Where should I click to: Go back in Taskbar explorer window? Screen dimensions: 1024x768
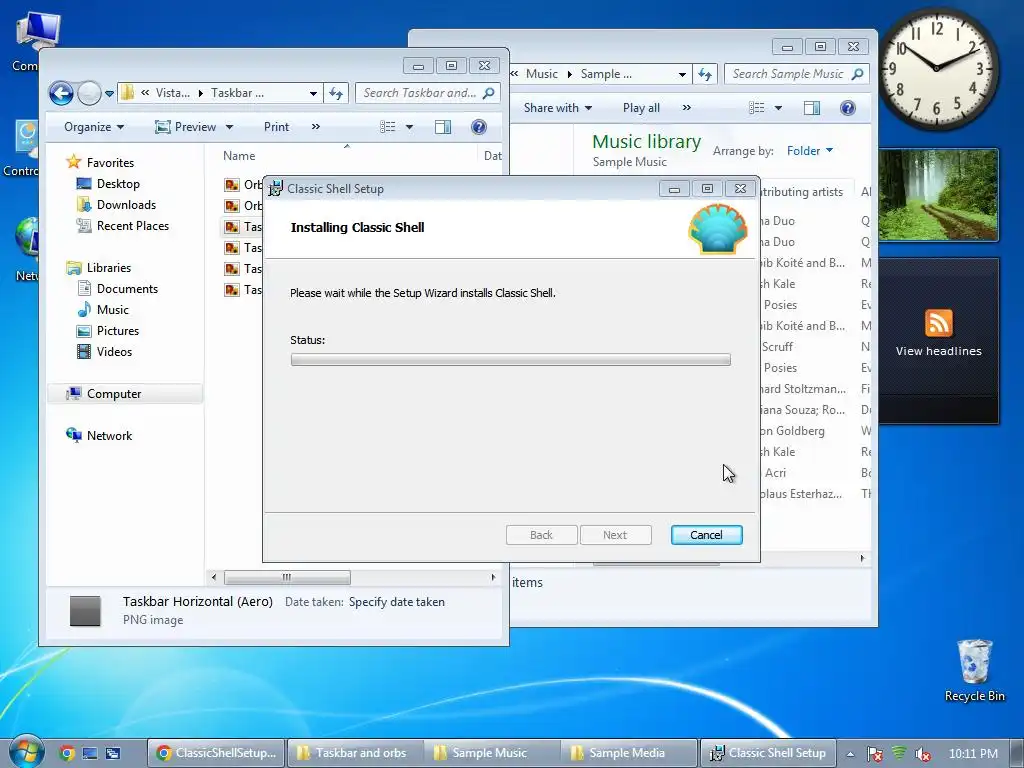(x=61, y=93)
